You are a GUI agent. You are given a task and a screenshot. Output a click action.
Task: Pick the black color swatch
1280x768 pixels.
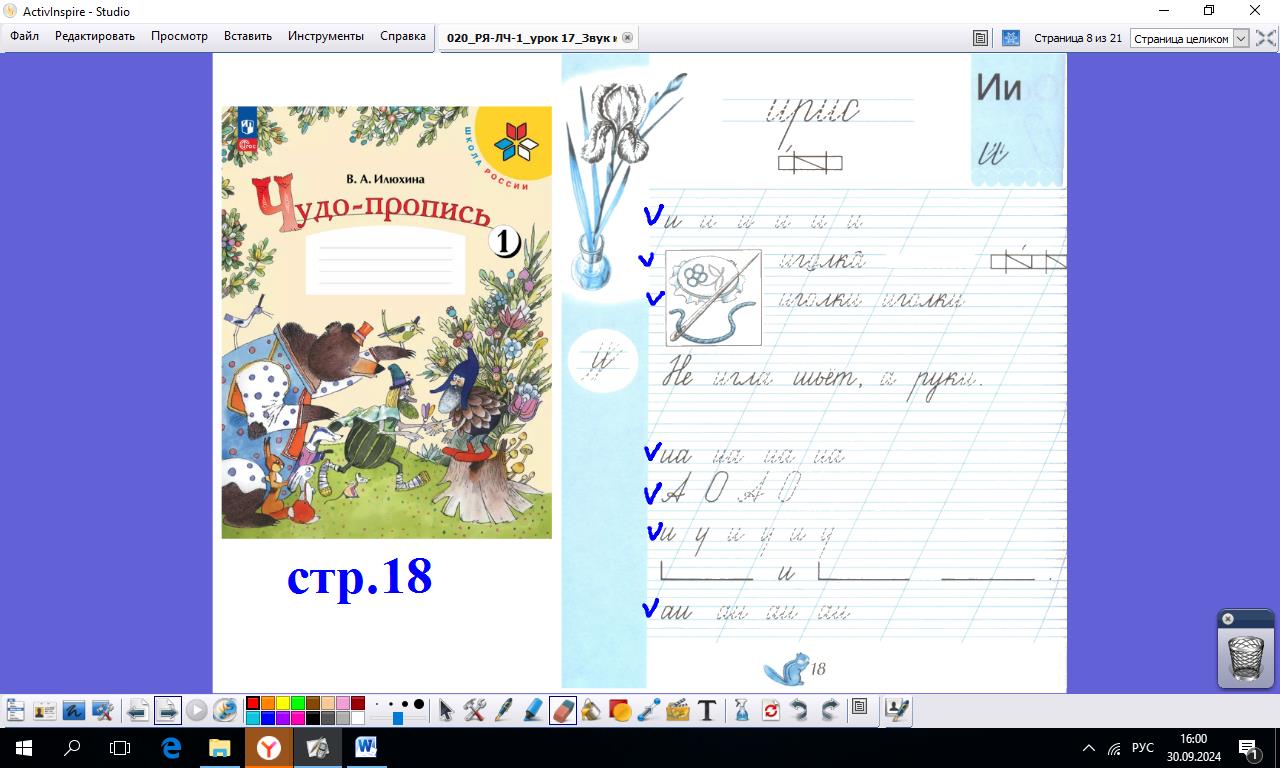click(x=313, y=718)
